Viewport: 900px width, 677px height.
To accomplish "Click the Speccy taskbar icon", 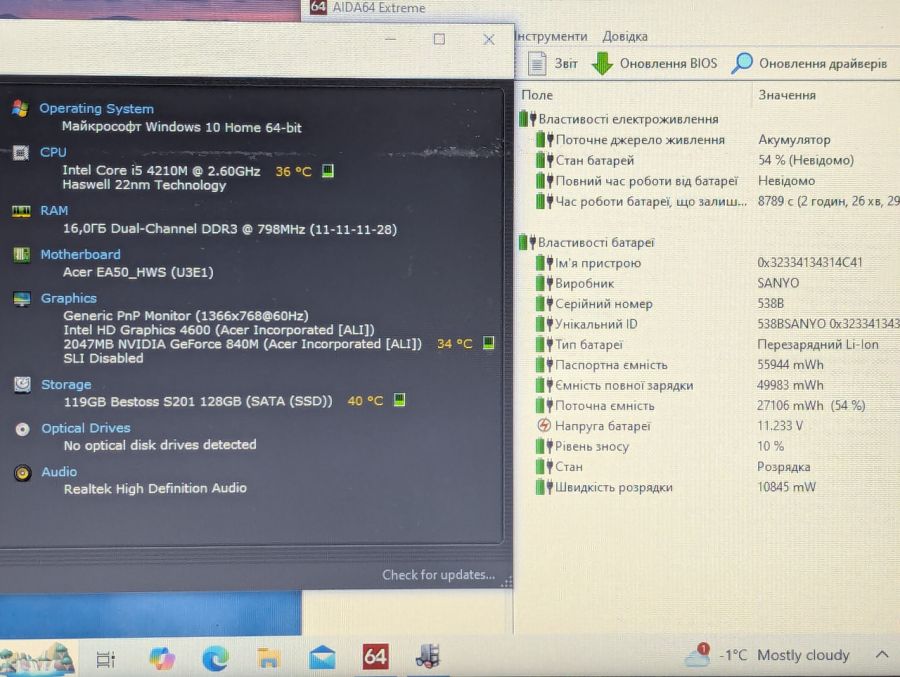I will coord(428,656).
